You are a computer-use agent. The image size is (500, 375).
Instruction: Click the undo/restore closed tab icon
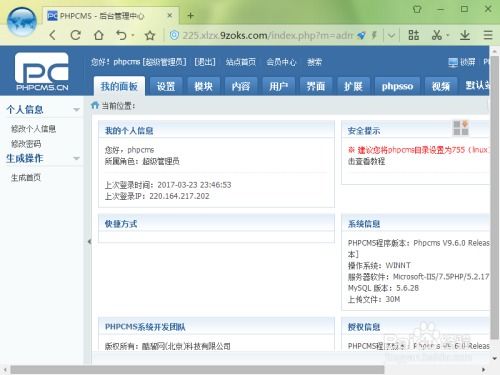(x=121, y=35)
